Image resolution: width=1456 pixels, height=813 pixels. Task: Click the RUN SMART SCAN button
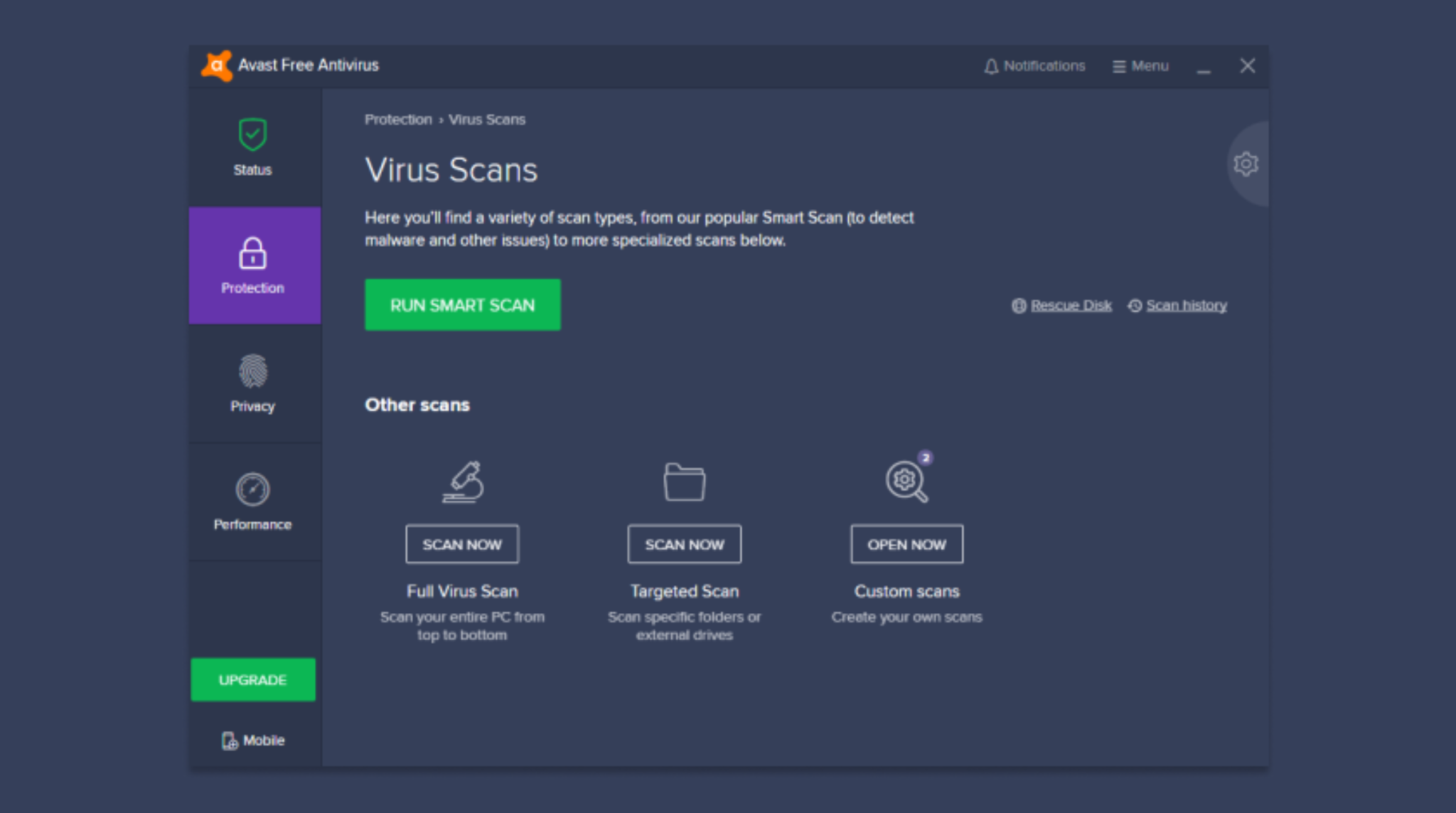[463, 304]
